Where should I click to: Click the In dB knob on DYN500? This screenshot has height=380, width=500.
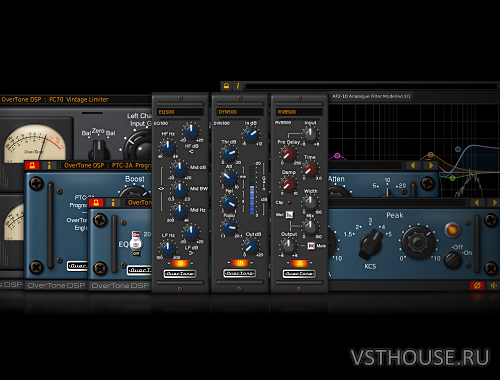[251, 134]
